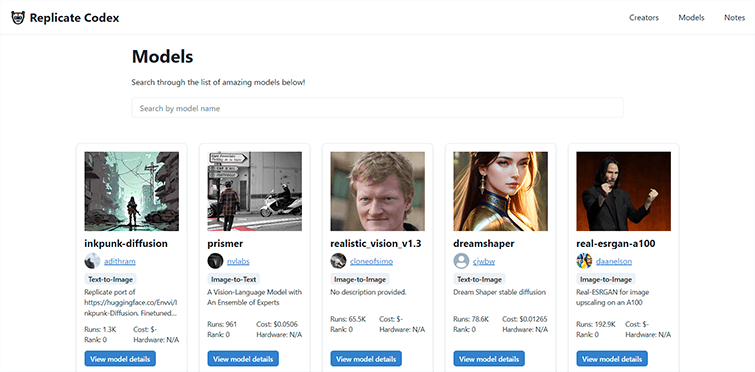755x372 pixels.
Task: Click the Text-to-Image tag on inkpunk-diffusion
Action: (x=111, y=279)
